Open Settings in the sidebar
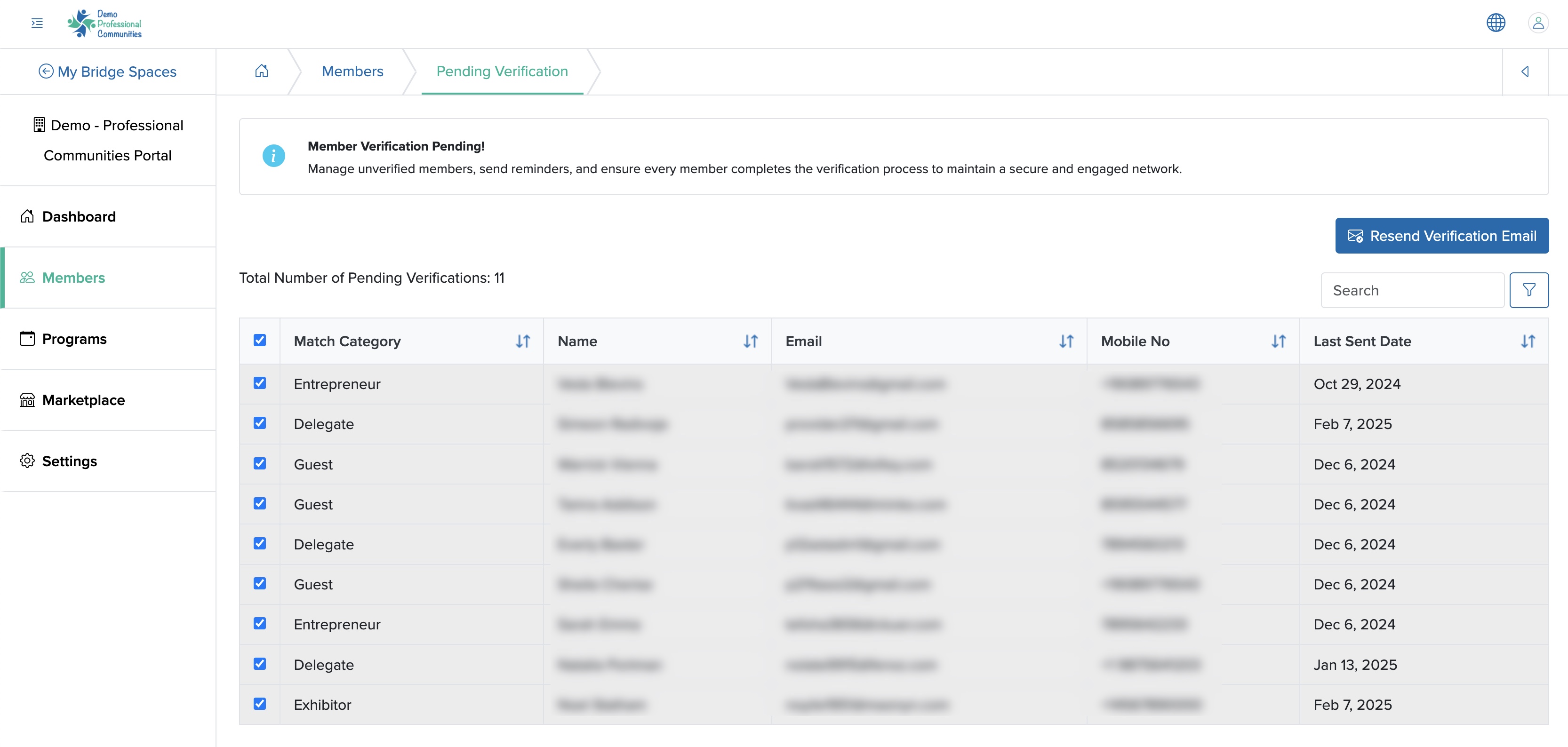Screen dimensions: 1568x747 (x=108, y=461)
